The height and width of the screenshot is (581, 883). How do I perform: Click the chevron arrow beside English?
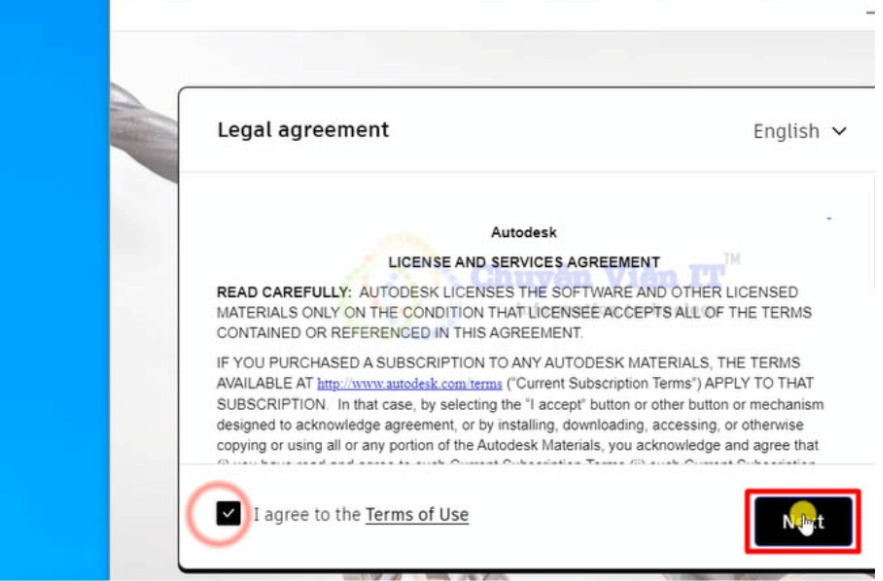[839, 131]
